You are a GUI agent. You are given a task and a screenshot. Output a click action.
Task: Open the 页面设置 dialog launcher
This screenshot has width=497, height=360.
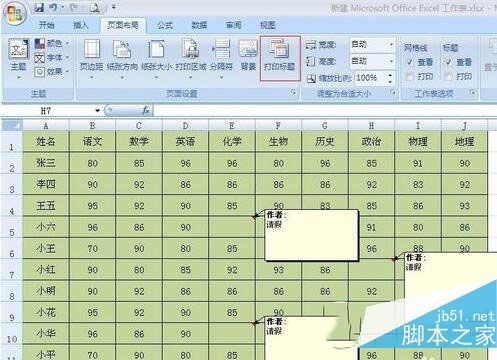[293, 92]
